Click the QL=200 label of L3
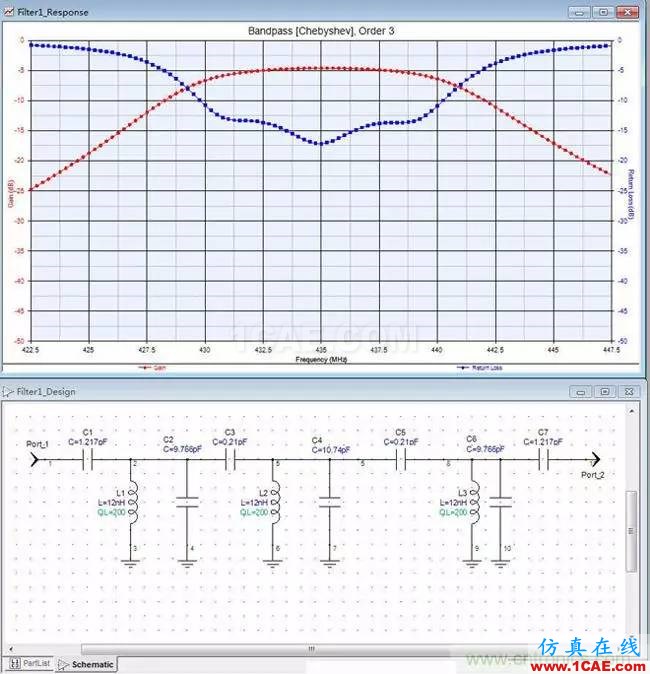The height and width of the screenshot is (674, 650). [x=453, y=512]
